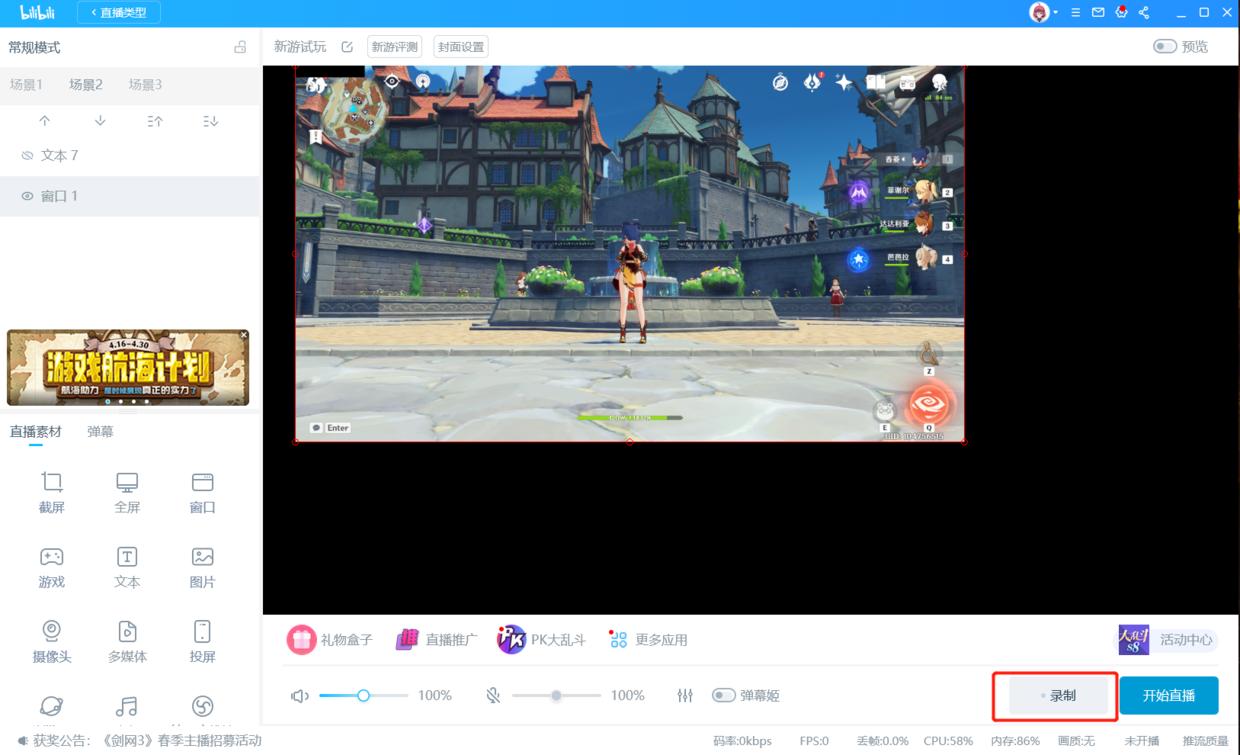
Task: Add a 投屏 phone casting source
Action: (x=202, y=643)
